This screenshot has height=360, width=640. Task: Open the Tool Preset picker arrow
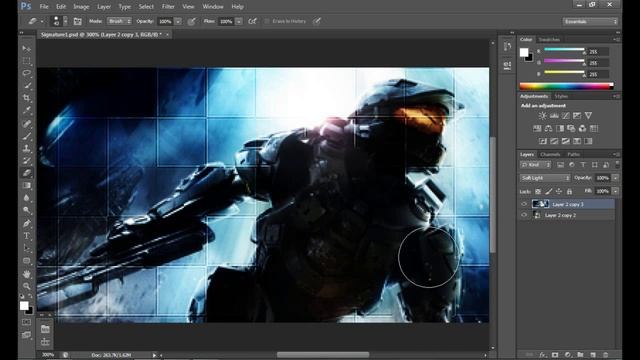[x=42, y=22]
